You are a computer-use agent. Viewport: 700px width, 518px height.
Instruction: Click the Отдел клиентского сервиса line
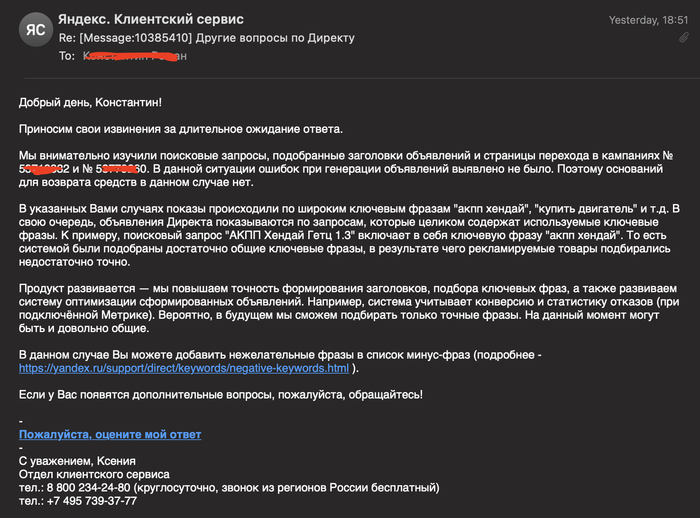click(94, 474)
